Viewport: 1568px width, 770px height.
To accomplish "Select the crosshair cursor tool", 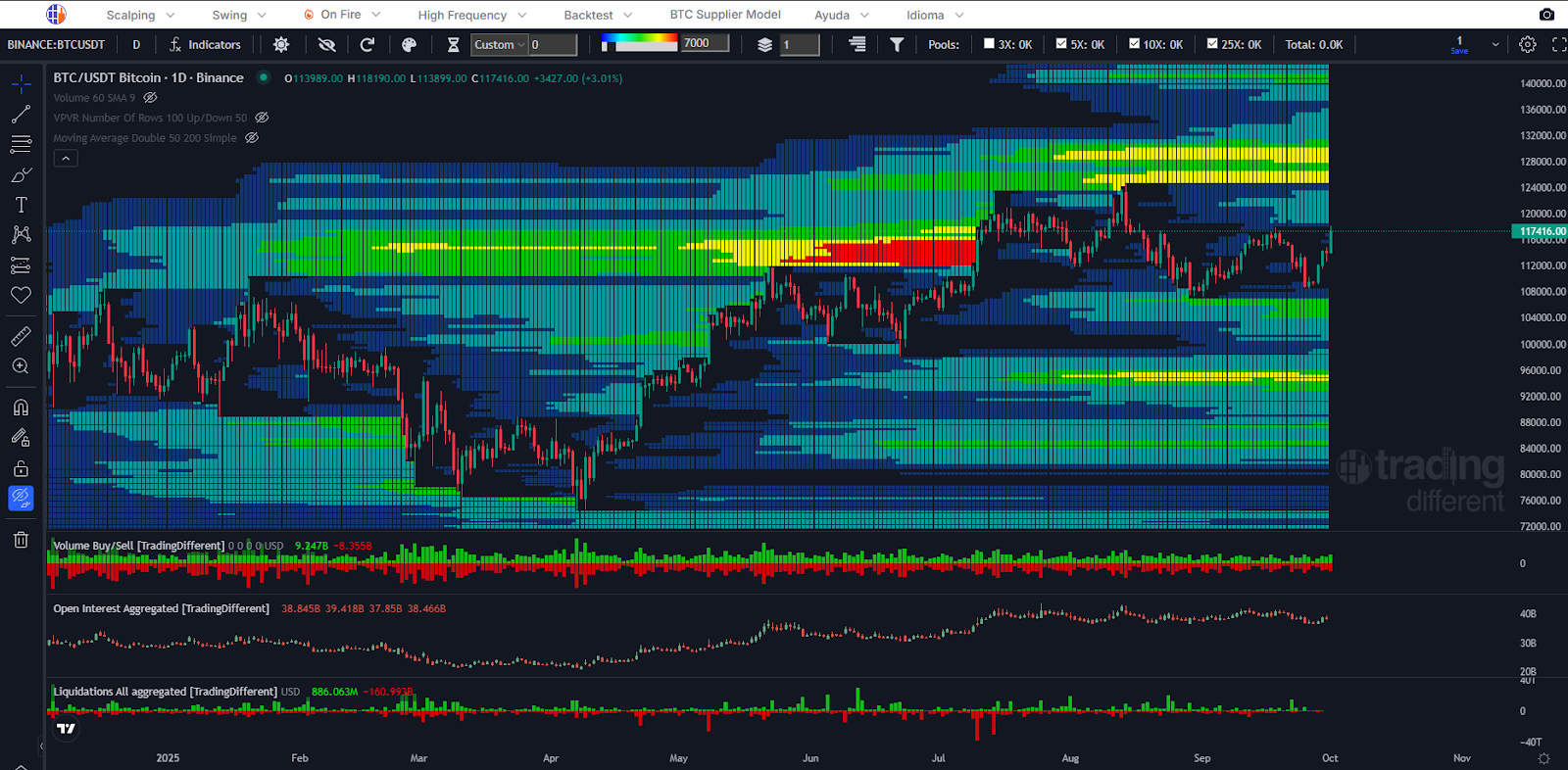I will [21, 84].
